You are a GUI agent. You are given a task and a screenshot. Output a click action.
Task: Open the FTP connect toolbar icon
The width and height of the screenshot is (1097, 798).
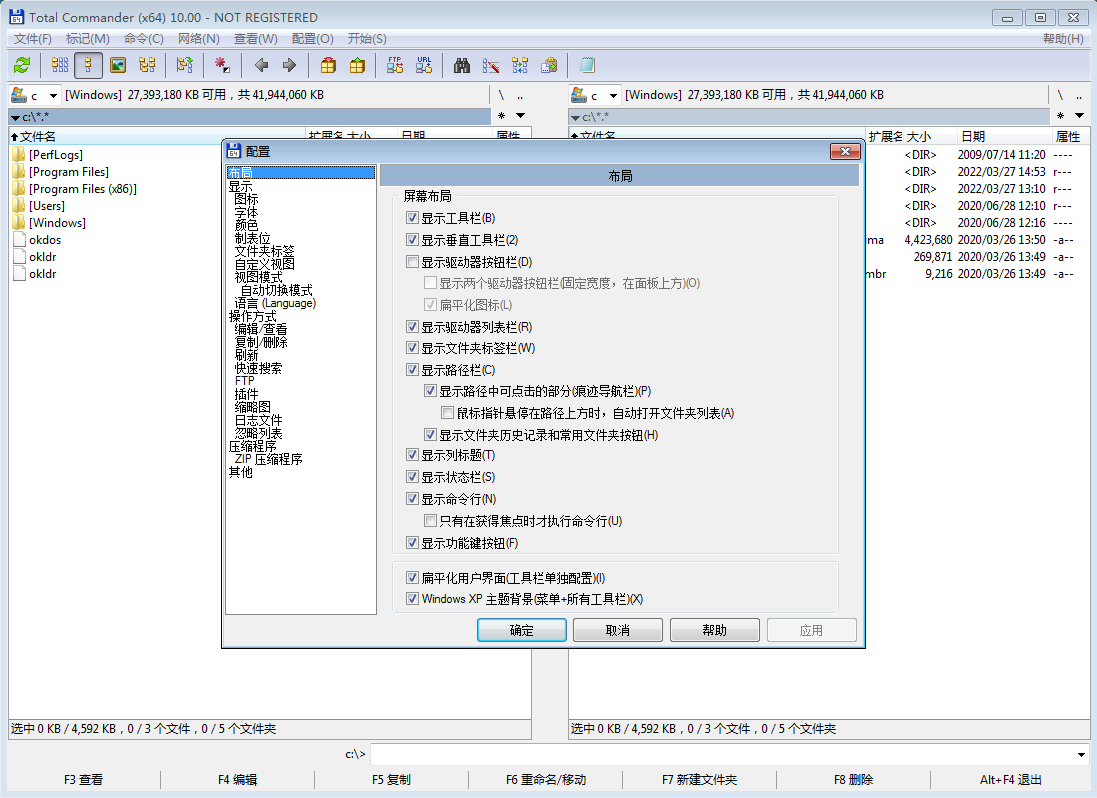[395, 65]
